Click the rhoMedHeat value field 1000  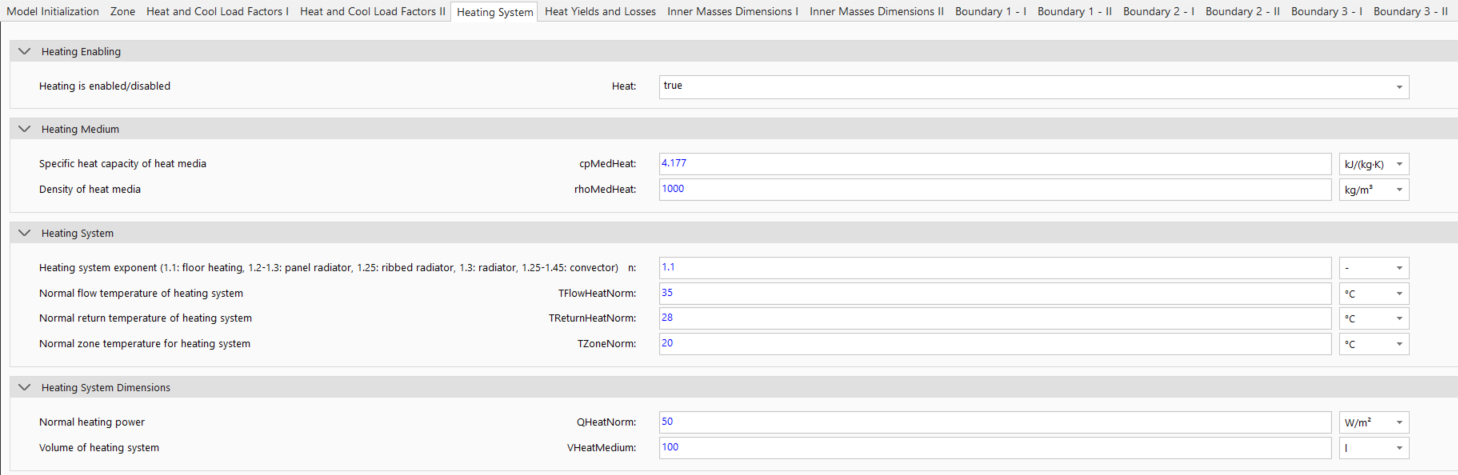pos(995,190)
